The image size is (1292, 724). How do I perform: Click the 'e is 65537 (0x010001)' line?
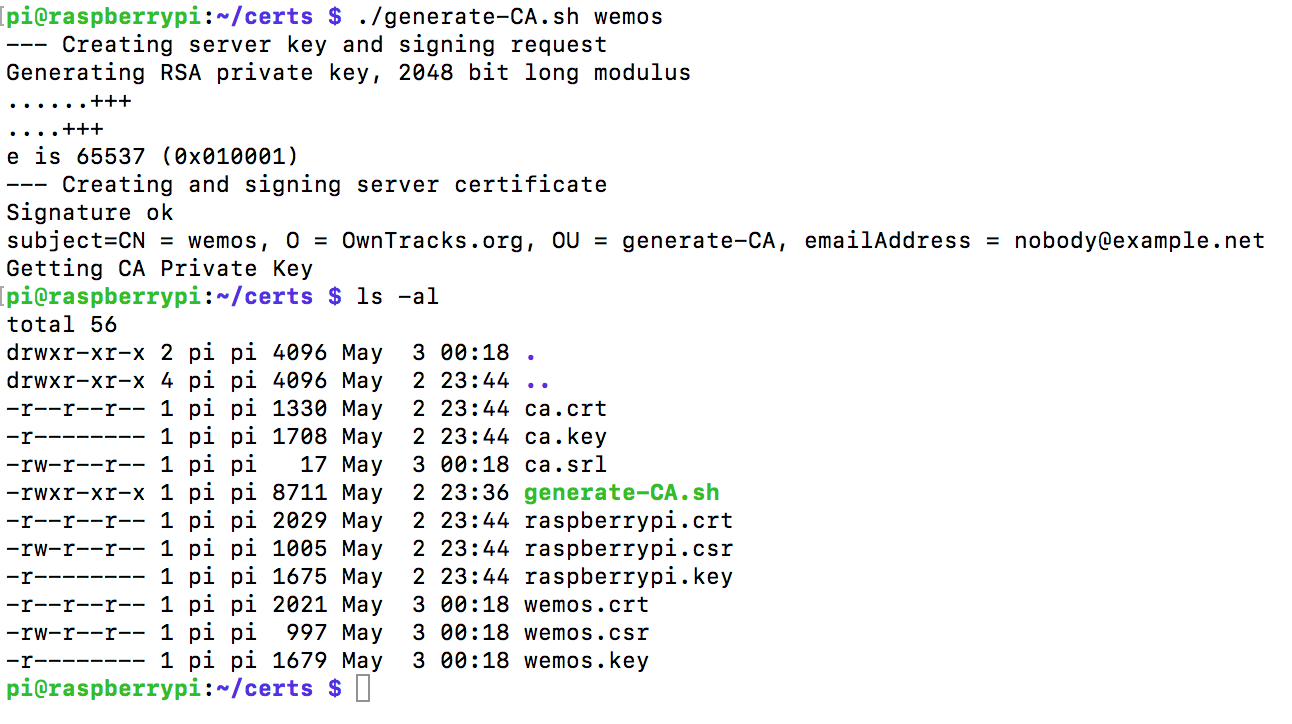point(152,157)
